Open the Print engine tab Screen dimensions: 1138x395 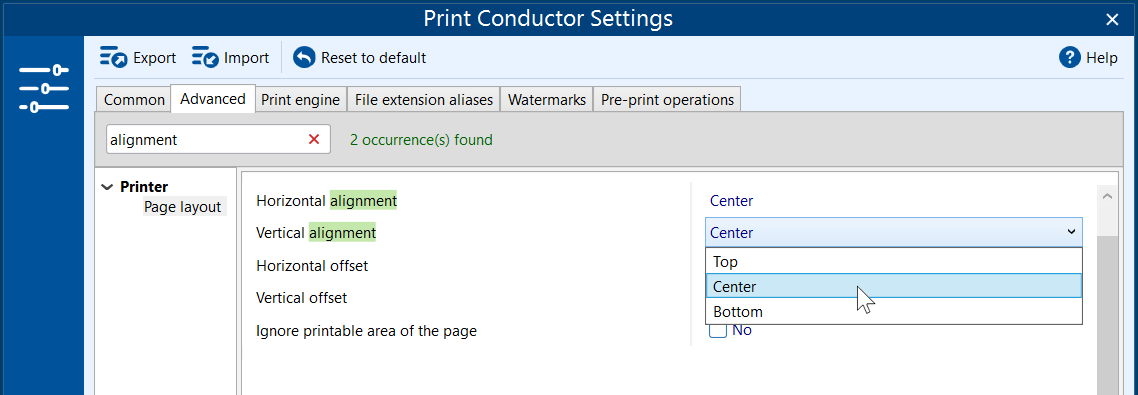(x=300, y=100)
